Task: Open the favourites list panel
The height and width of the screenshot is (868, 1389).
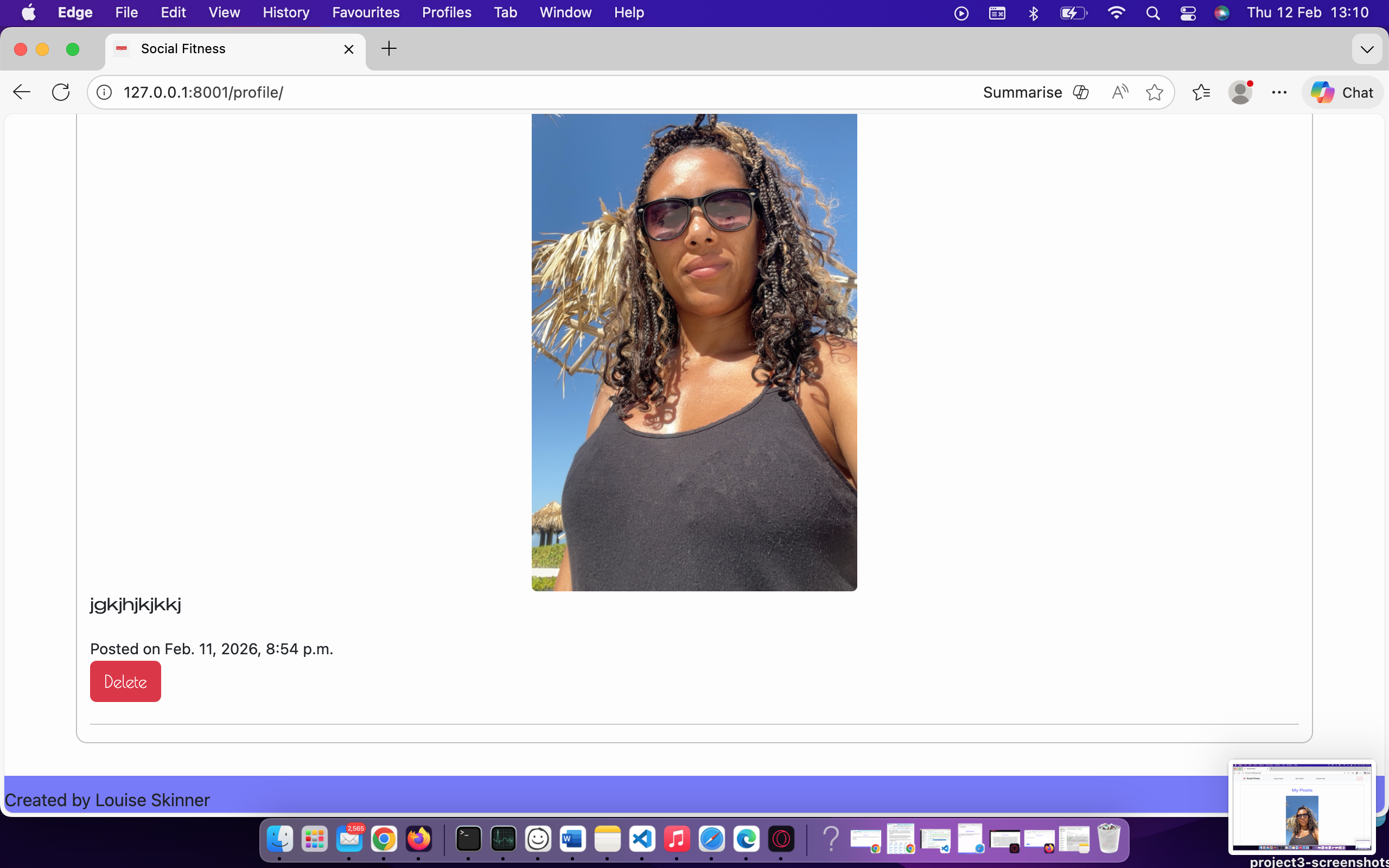Action: tap(1201, 92)
